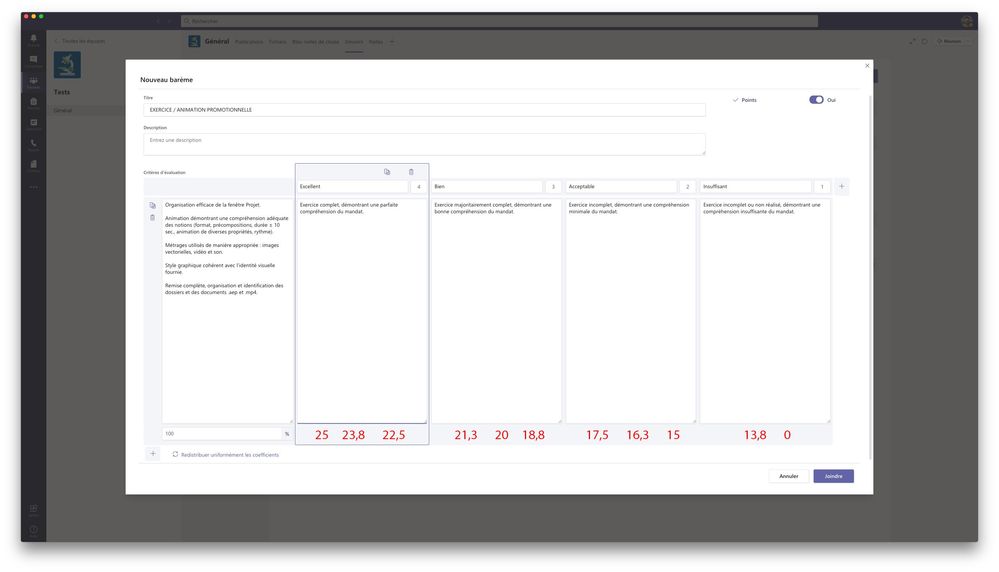The image size is (999, 572).
Task: Open Apps store icon in sidebar
Action: [34, 509]
